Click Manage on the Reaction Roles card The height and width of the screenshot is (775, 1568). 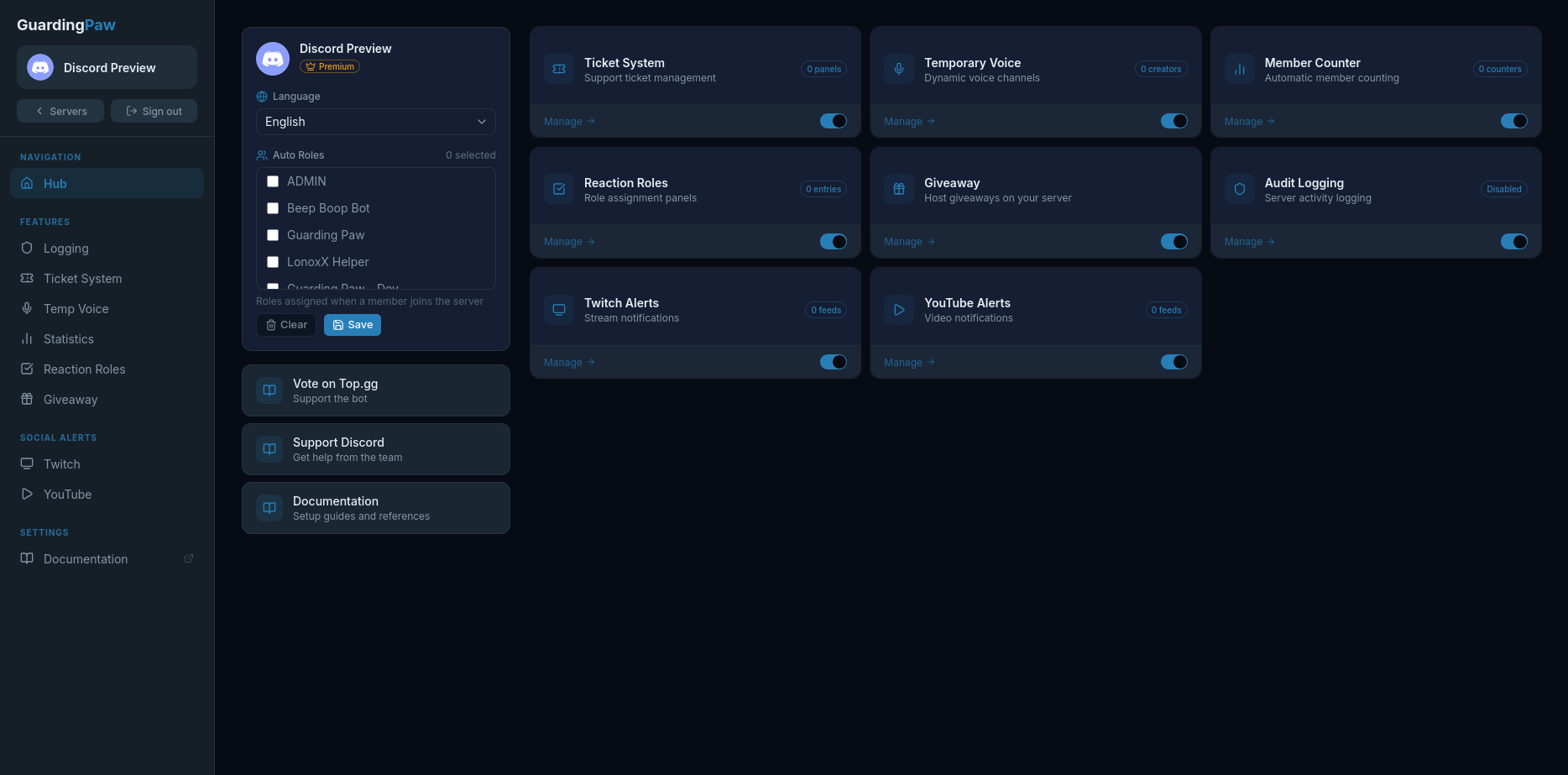click(569, 242)
